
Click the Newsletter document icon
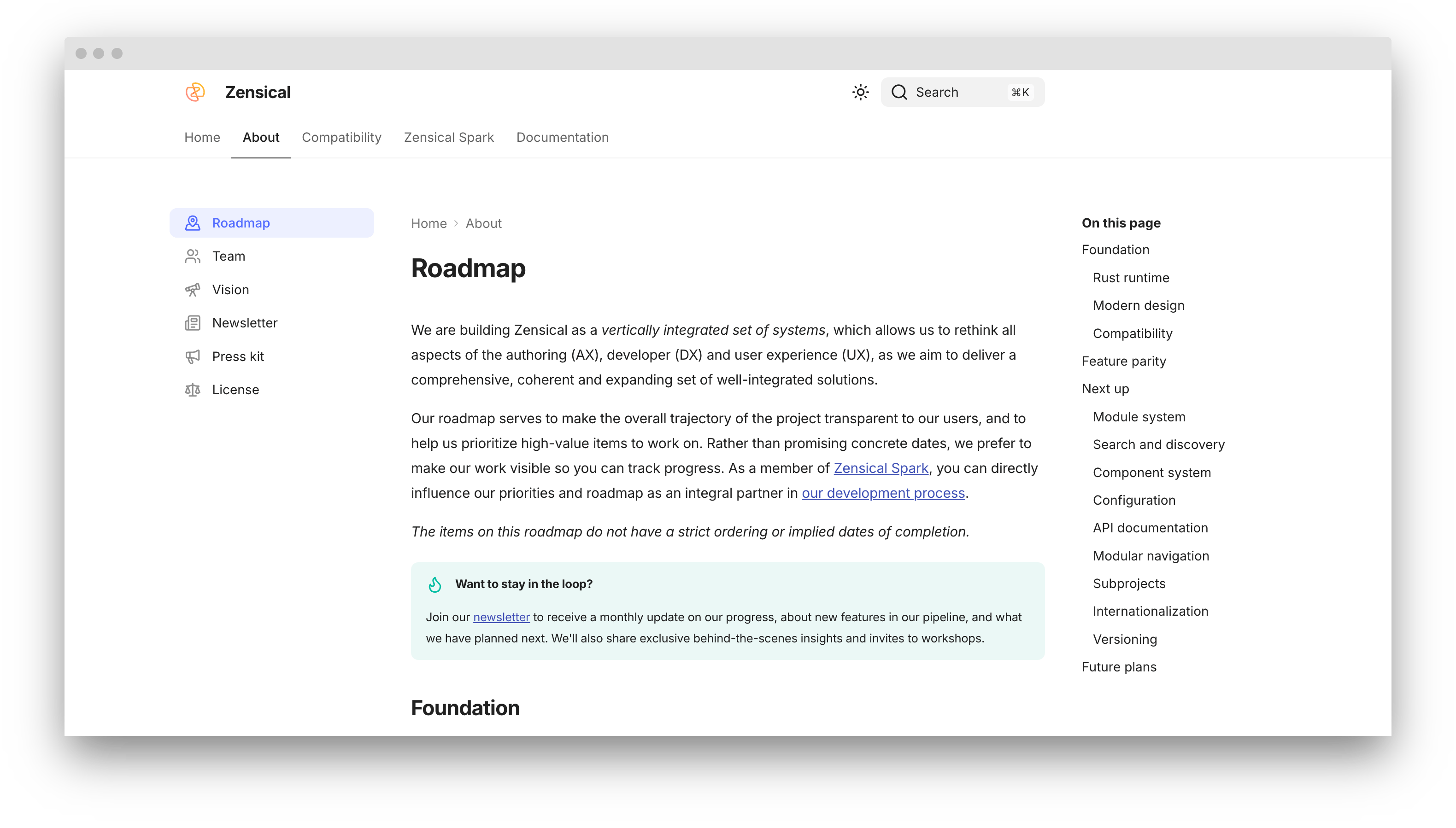tap(192, 322)
